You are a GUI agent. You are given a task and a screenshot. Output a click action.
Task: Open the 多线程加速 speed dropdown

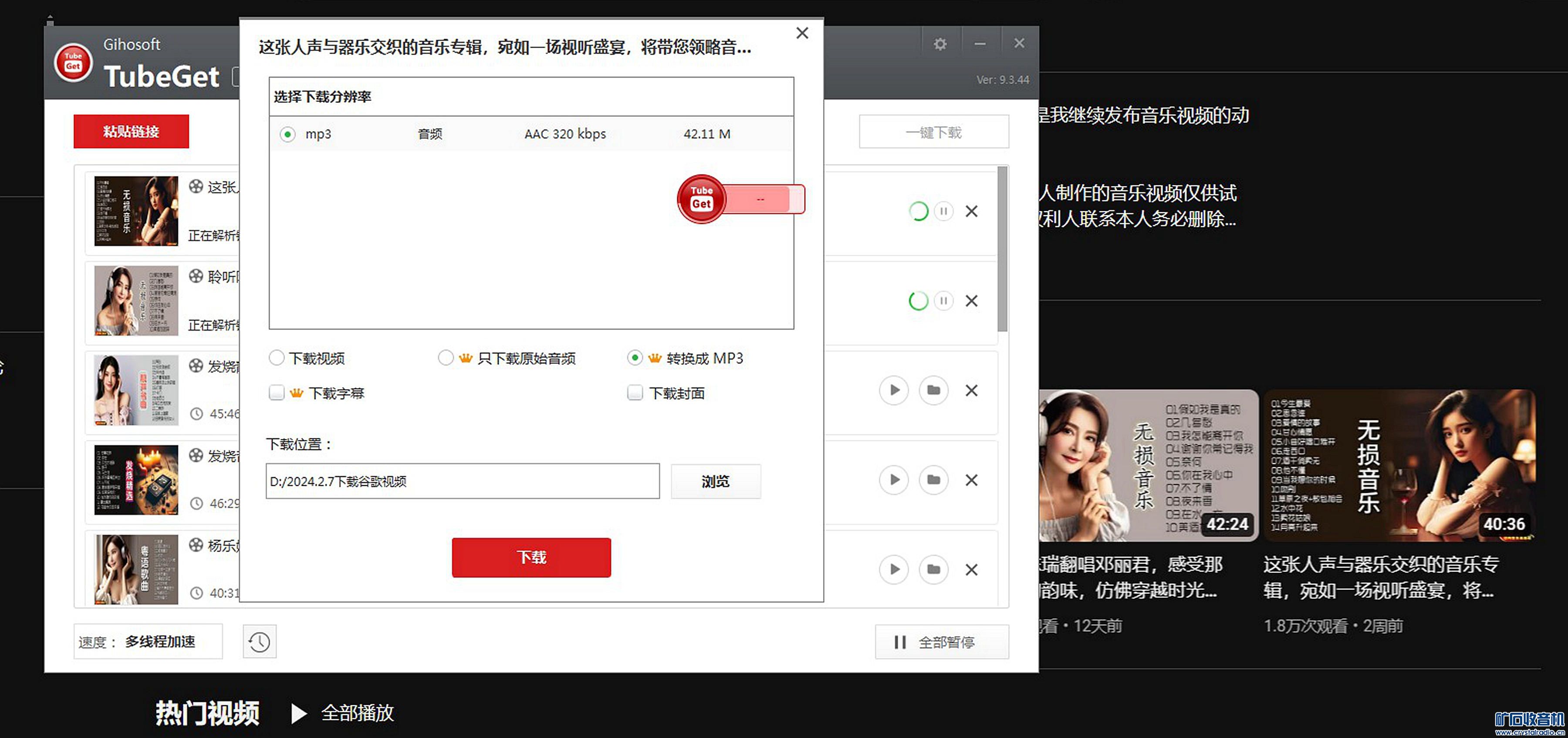click(x=159, y=642)
